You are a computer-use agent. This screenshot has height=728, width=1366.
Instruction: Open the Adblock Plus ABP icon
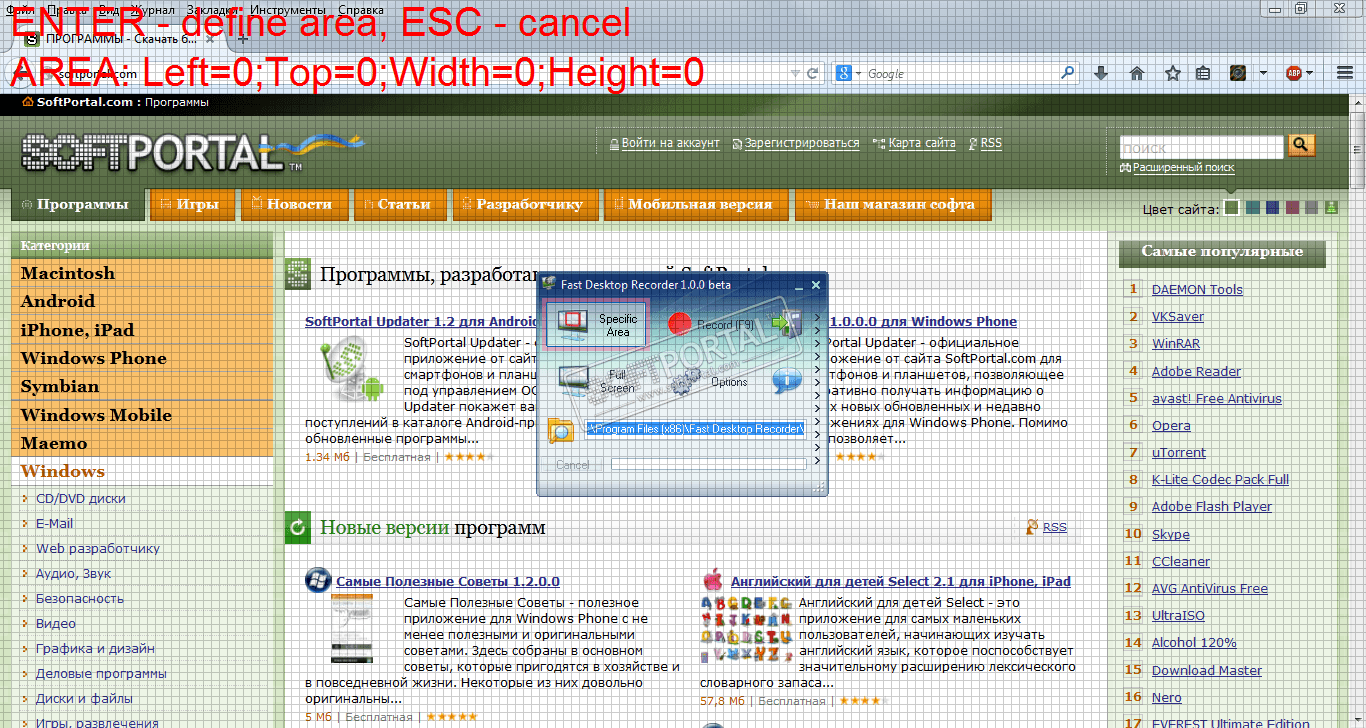point(1294,73)
